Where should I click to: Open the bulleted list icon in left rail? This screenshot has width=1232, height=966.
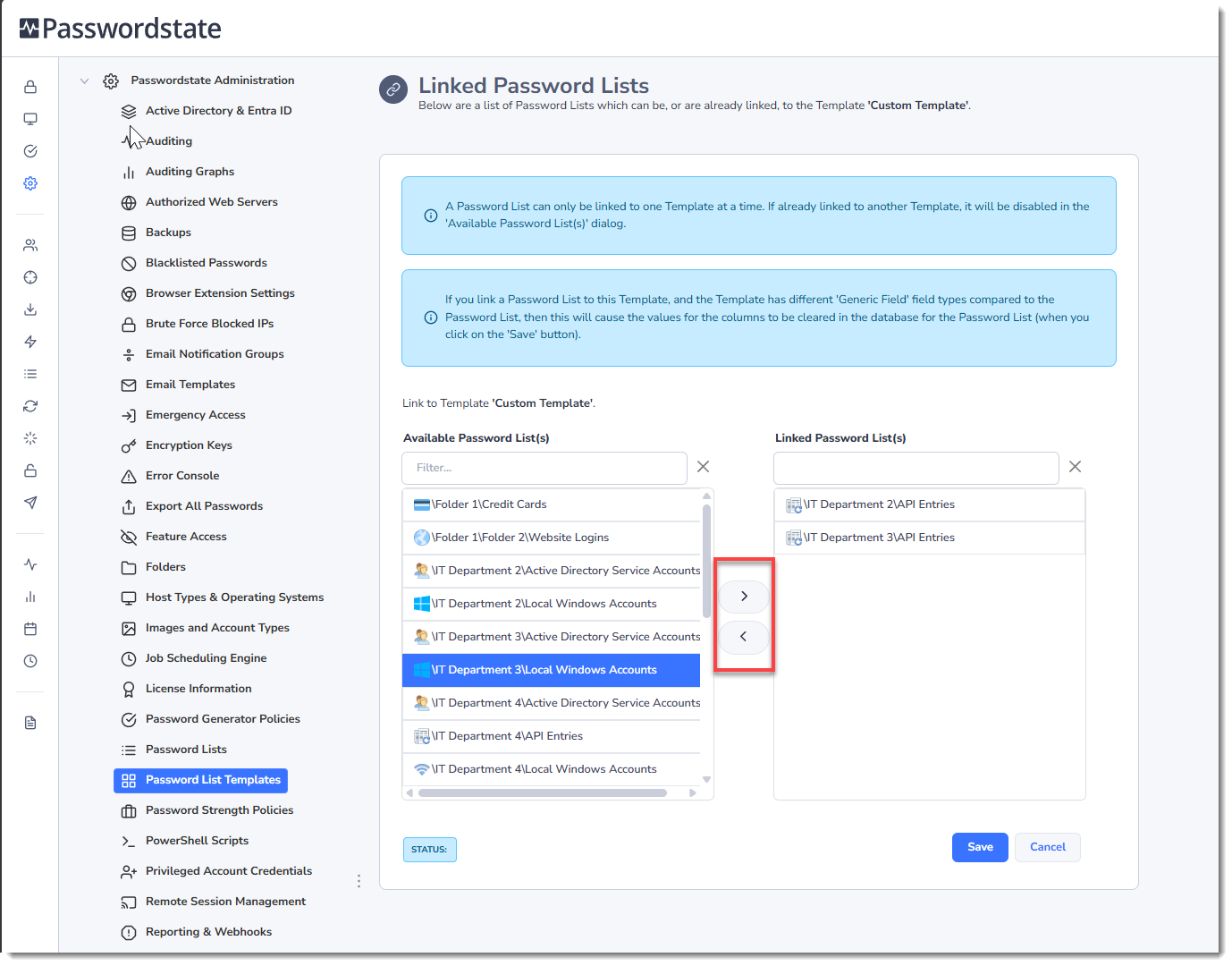(30, 374)
